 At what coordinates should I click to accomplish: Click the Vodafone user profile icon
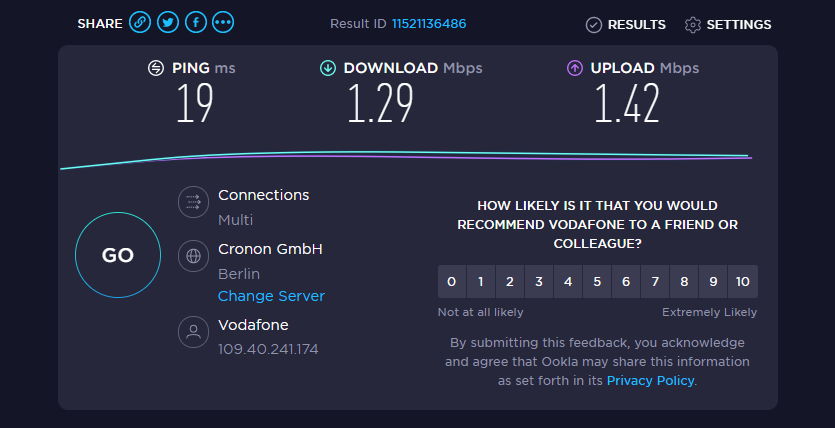193,332
